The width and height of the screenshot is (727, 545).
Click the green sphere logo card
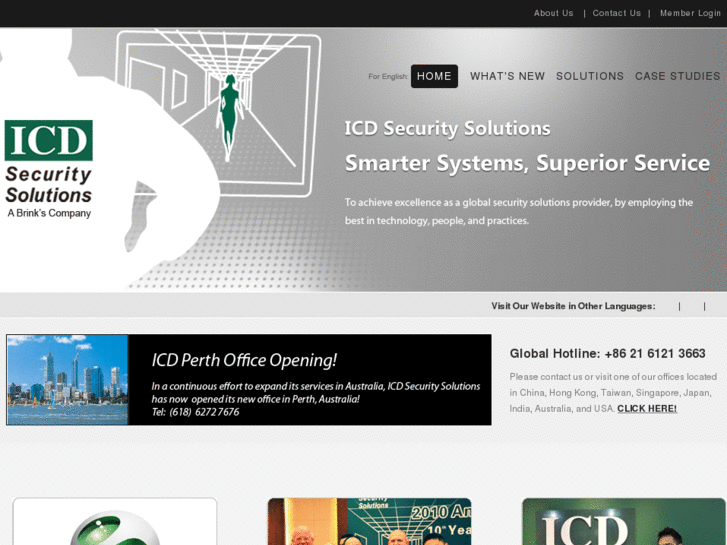(115, 521)
